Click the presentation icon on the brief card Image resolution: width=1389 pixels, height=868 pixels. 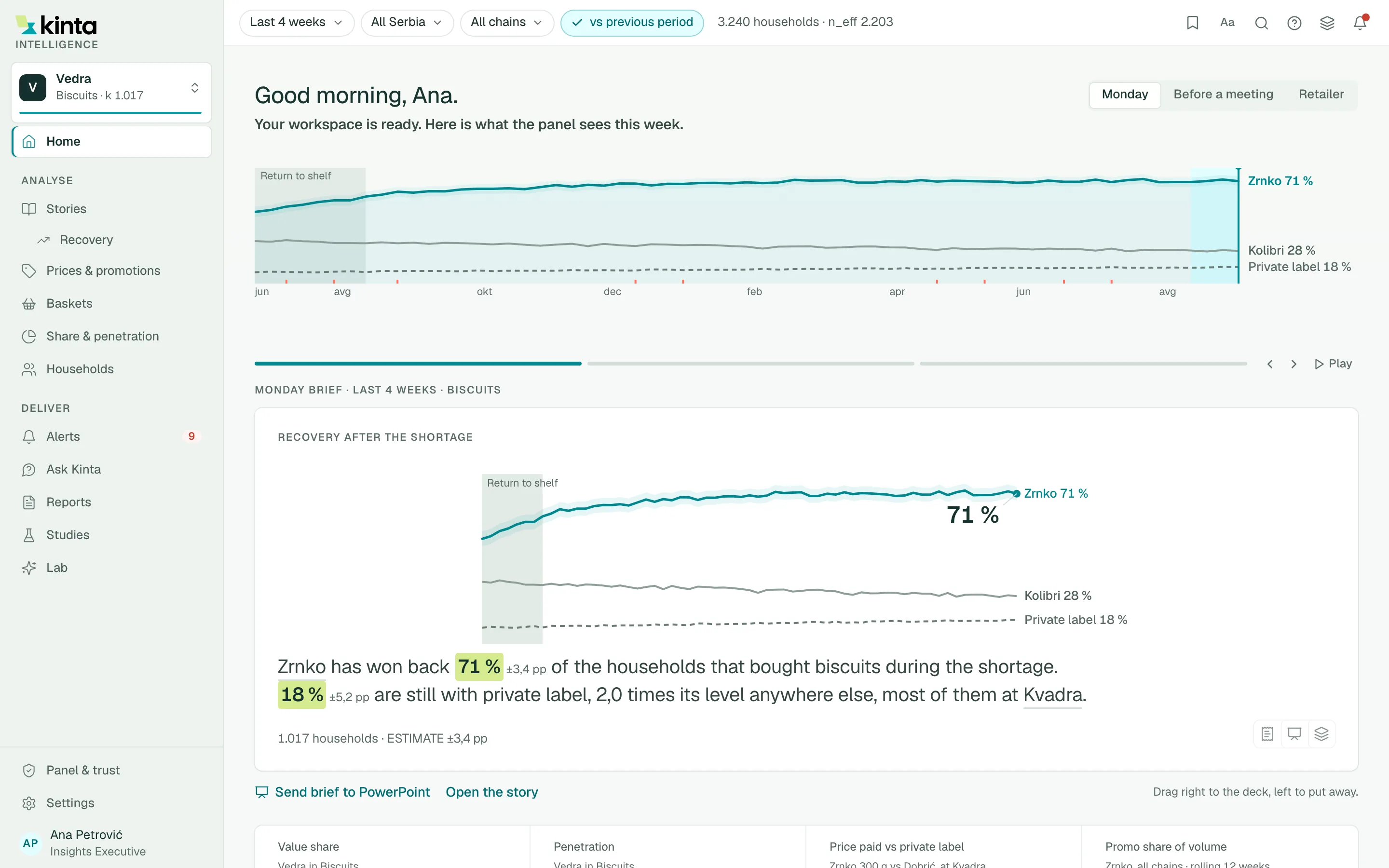[1294, 733]
